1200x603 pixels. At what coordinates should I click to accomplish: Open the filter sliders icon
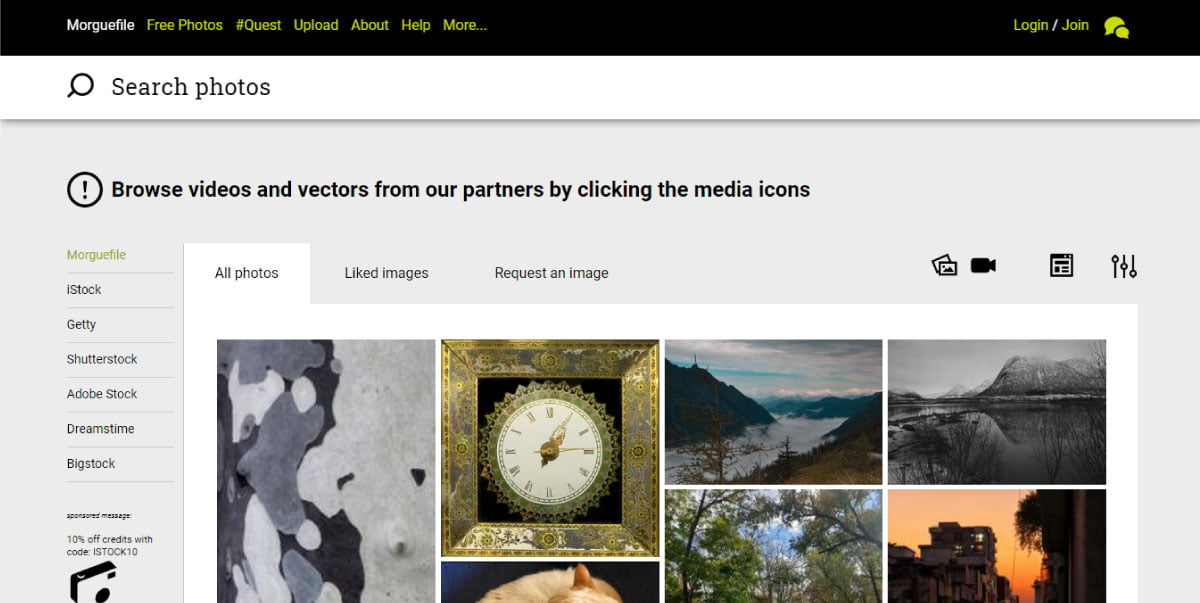pos(1124,265)
